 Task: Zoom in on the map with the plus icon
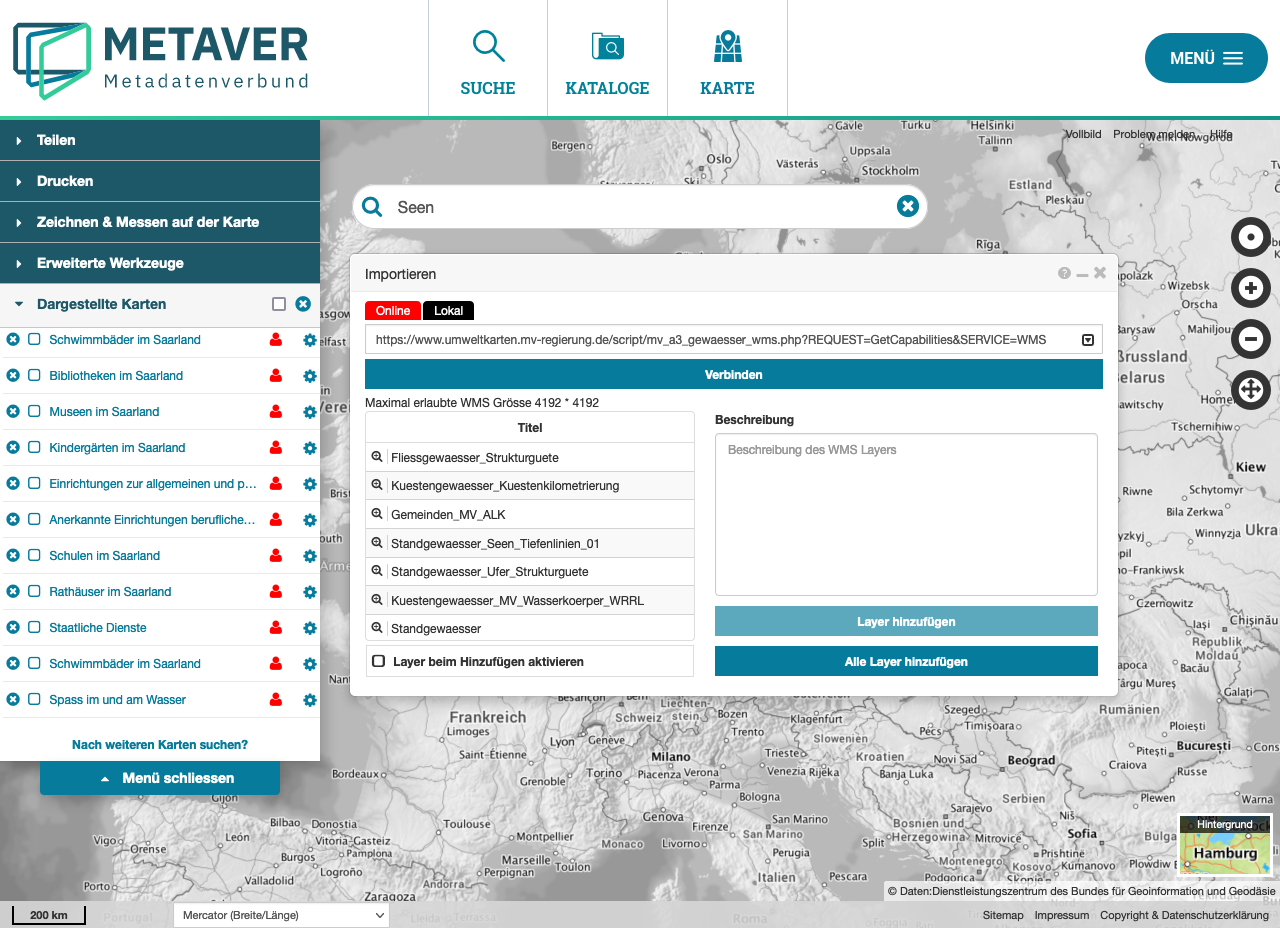coord(1251,288)
